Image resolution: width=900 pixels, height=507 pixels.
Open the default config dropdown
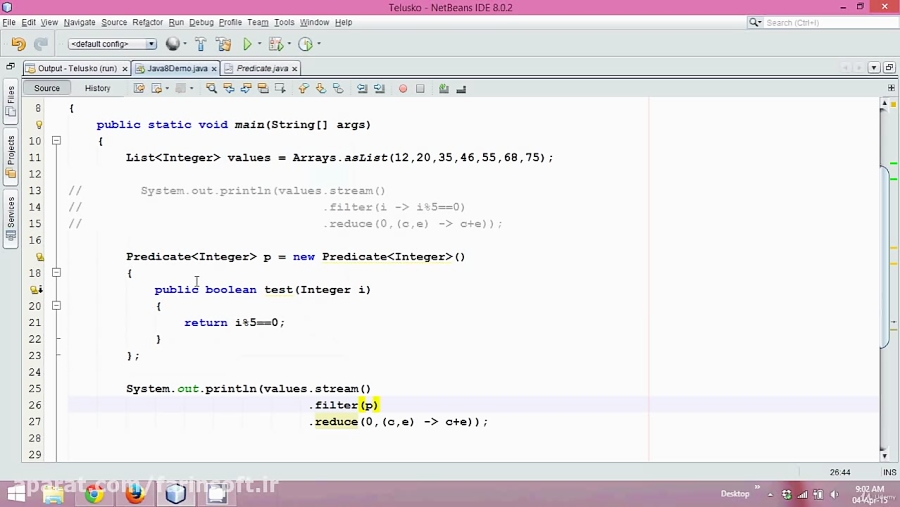point(112,44)
